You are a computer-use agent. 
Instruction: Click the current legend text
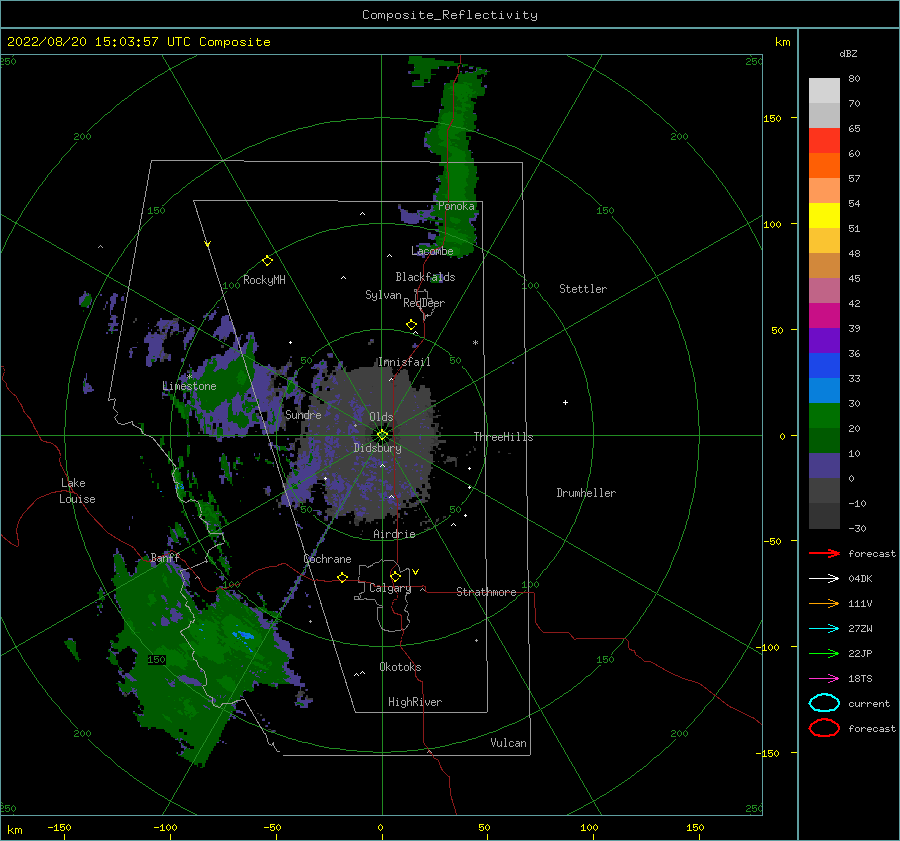click(869, 703)
